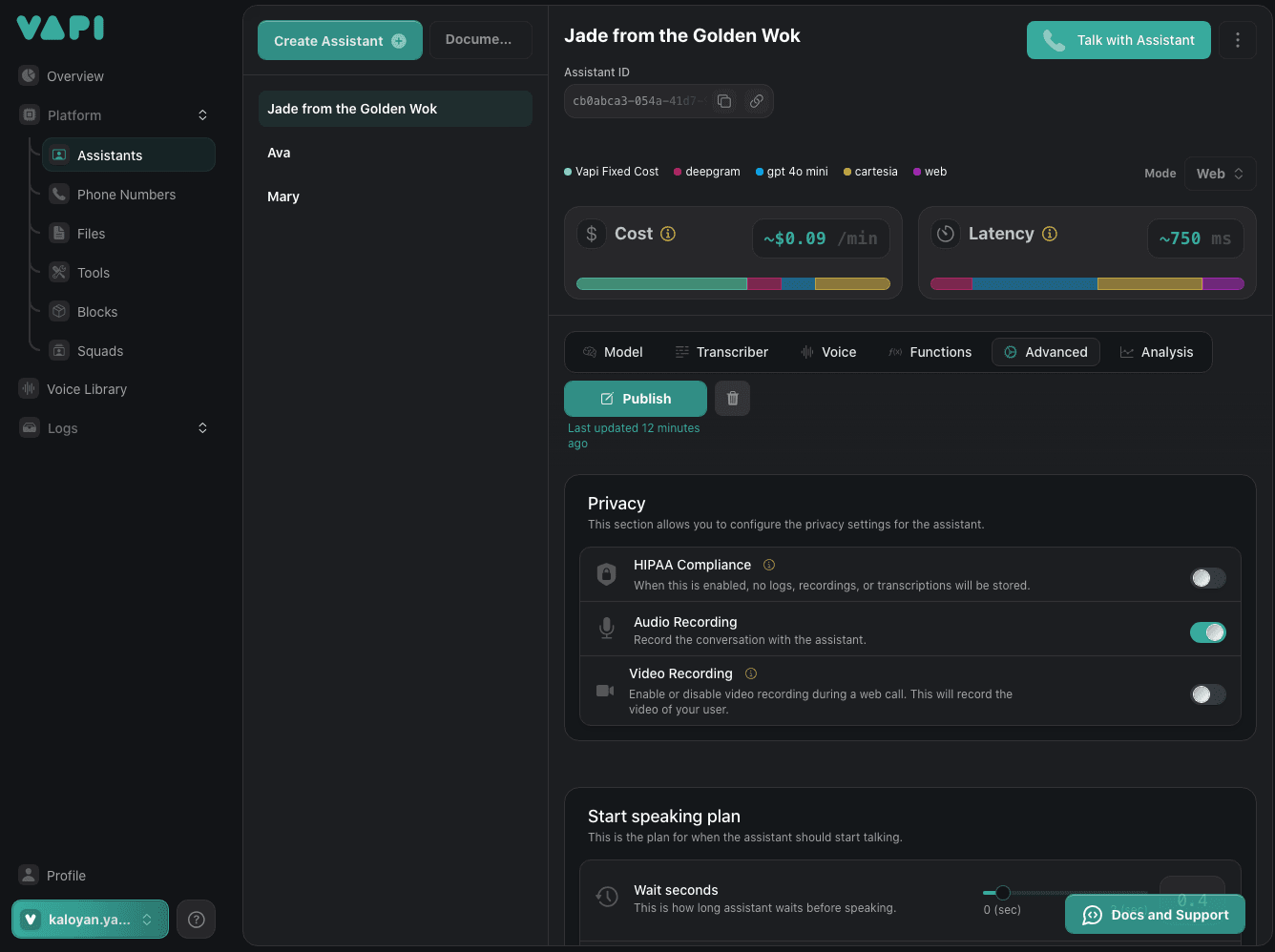Click the info icon next to Cost

(x=668, y=234)
